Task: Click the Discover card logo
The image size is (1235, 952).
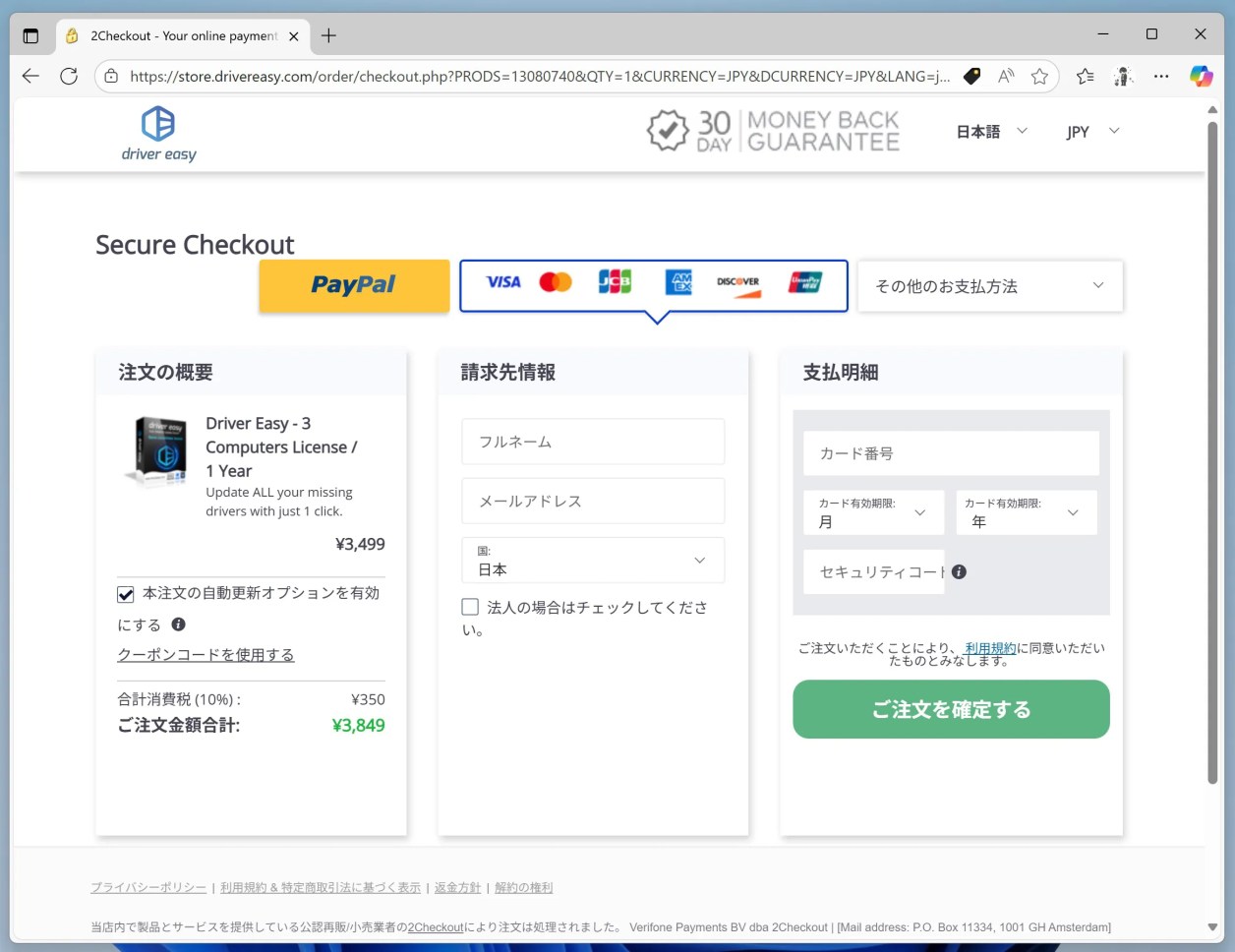Action: pyautogui.click(x=738, y=285)
